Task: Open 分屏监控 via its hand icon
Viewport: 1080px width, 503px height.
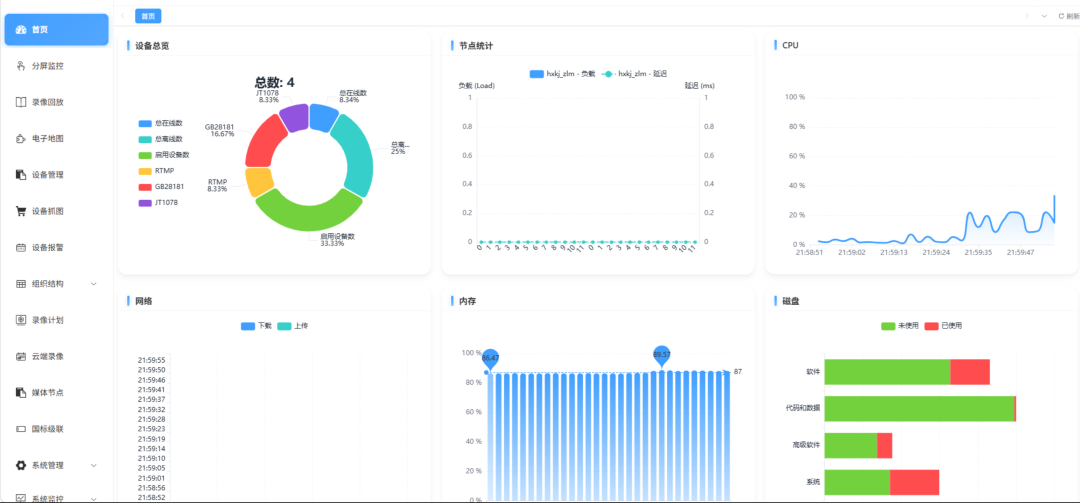Action: point(21,66)
